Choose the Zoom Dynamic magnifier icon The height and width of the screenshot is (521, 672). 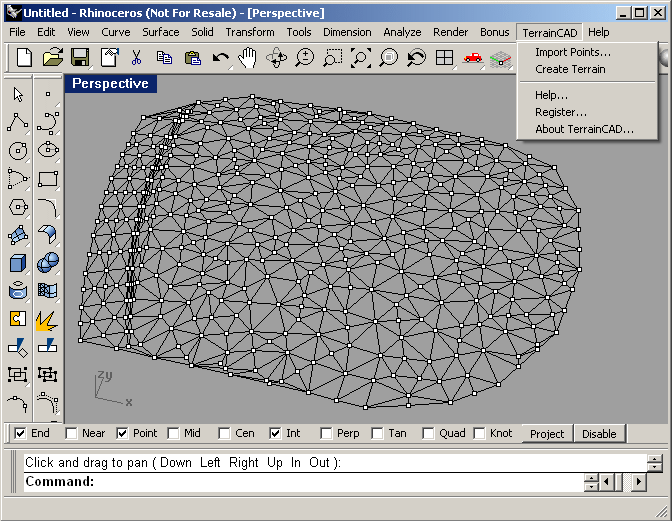[305, 57]
